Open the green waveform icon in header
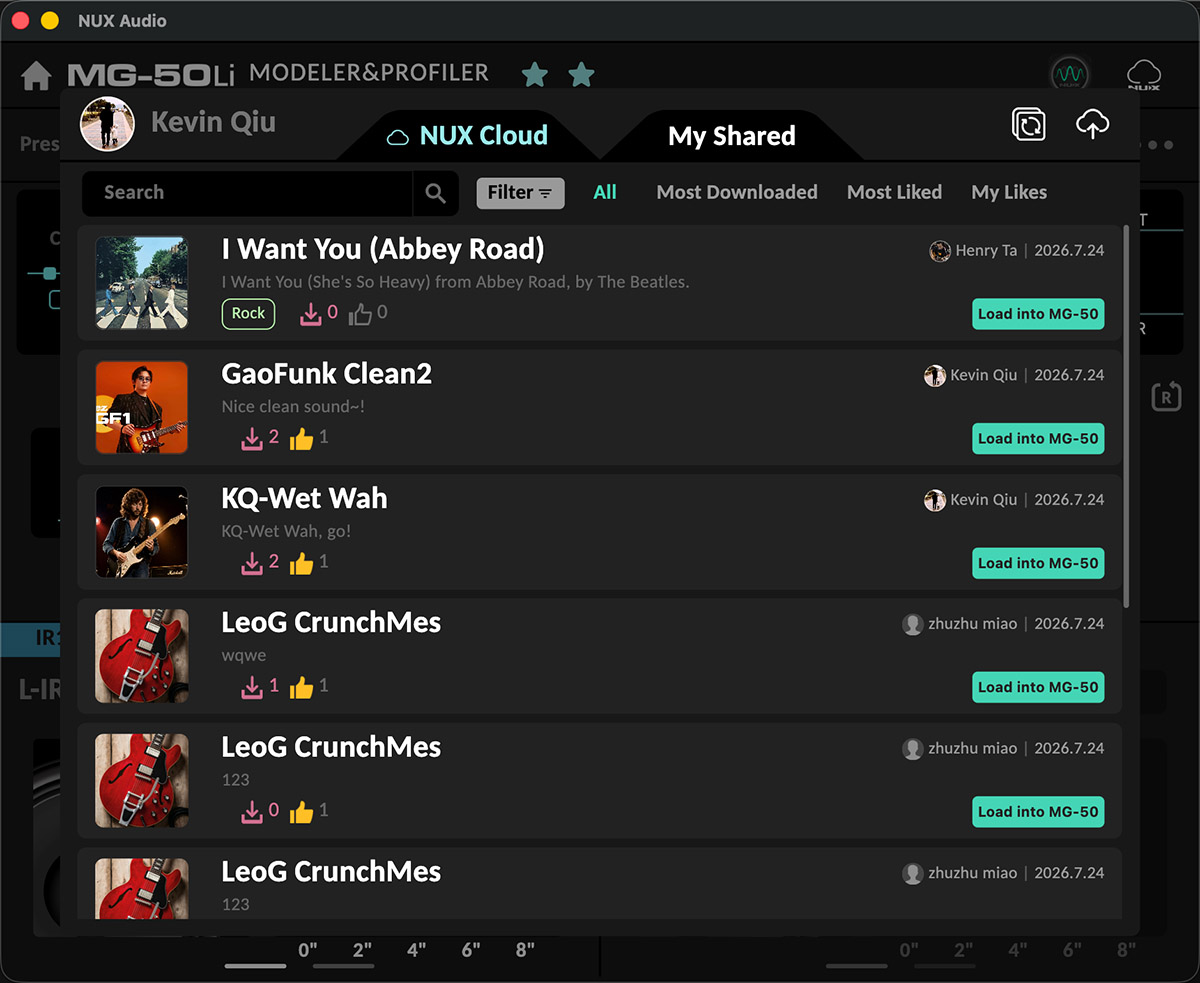Image resolution: width=1200 pixels, height=983 pixels. point(1070,75)
